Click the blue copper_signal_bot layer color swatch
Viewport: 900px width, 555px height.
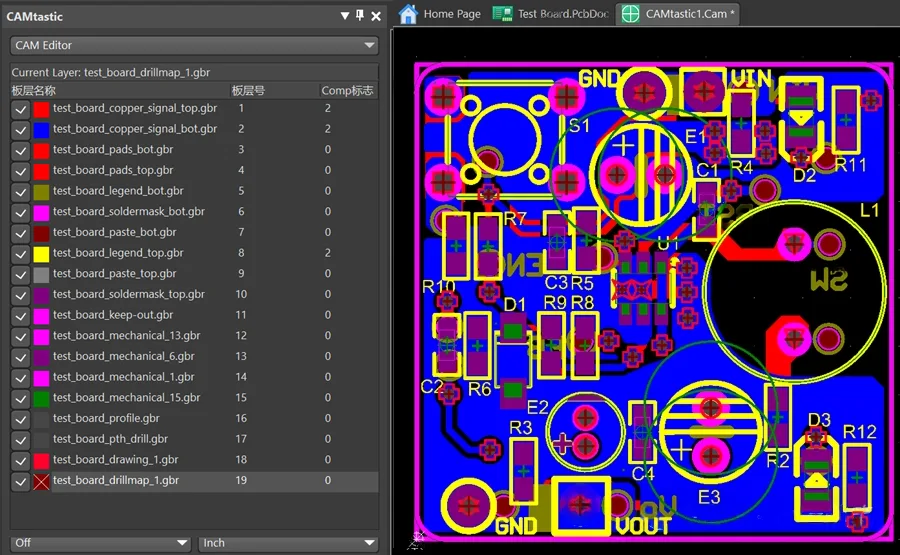click(x=41, y=130)
